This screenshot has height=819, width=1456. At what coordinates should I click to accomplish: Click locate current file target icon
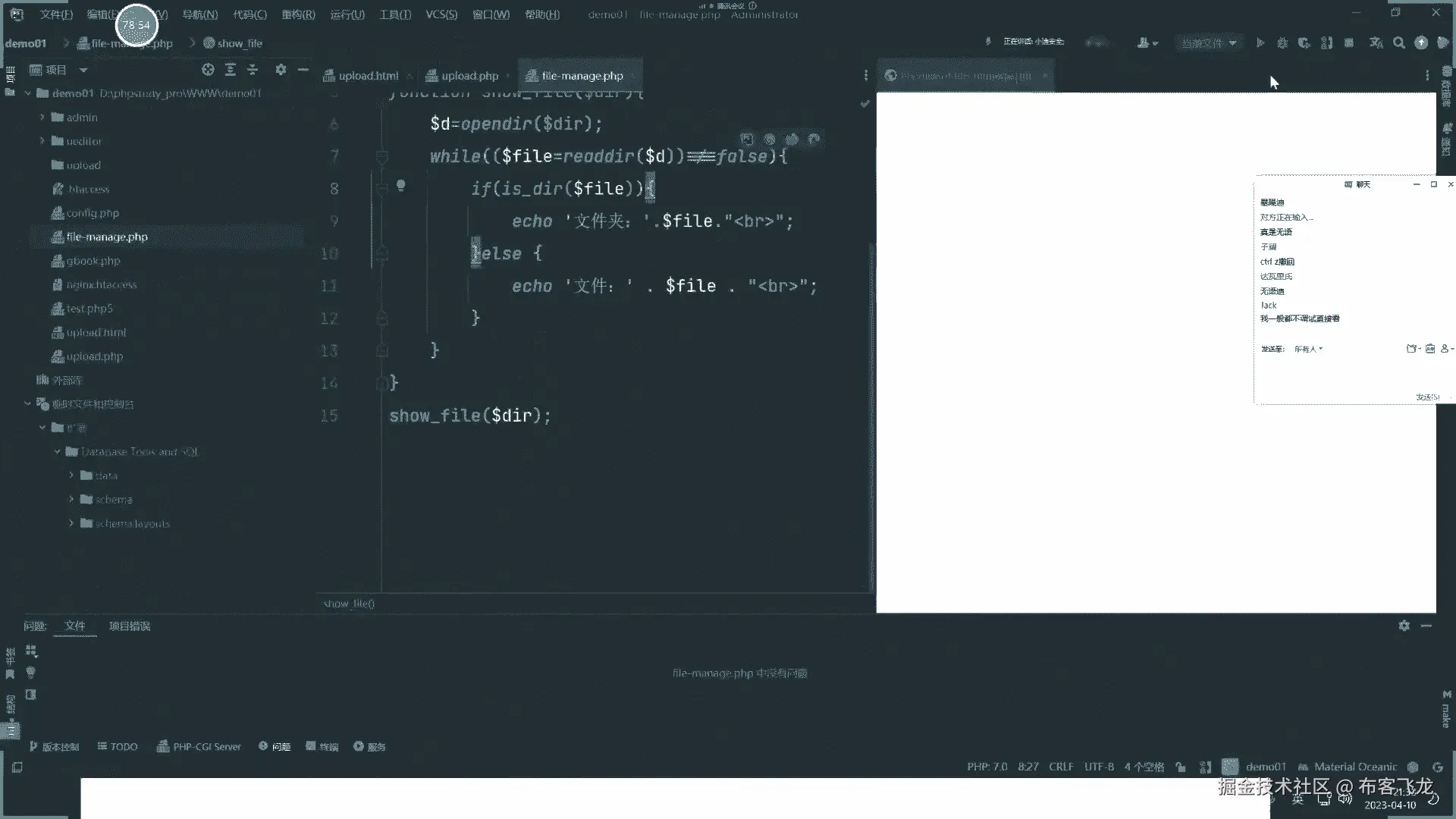click(208, 70)
